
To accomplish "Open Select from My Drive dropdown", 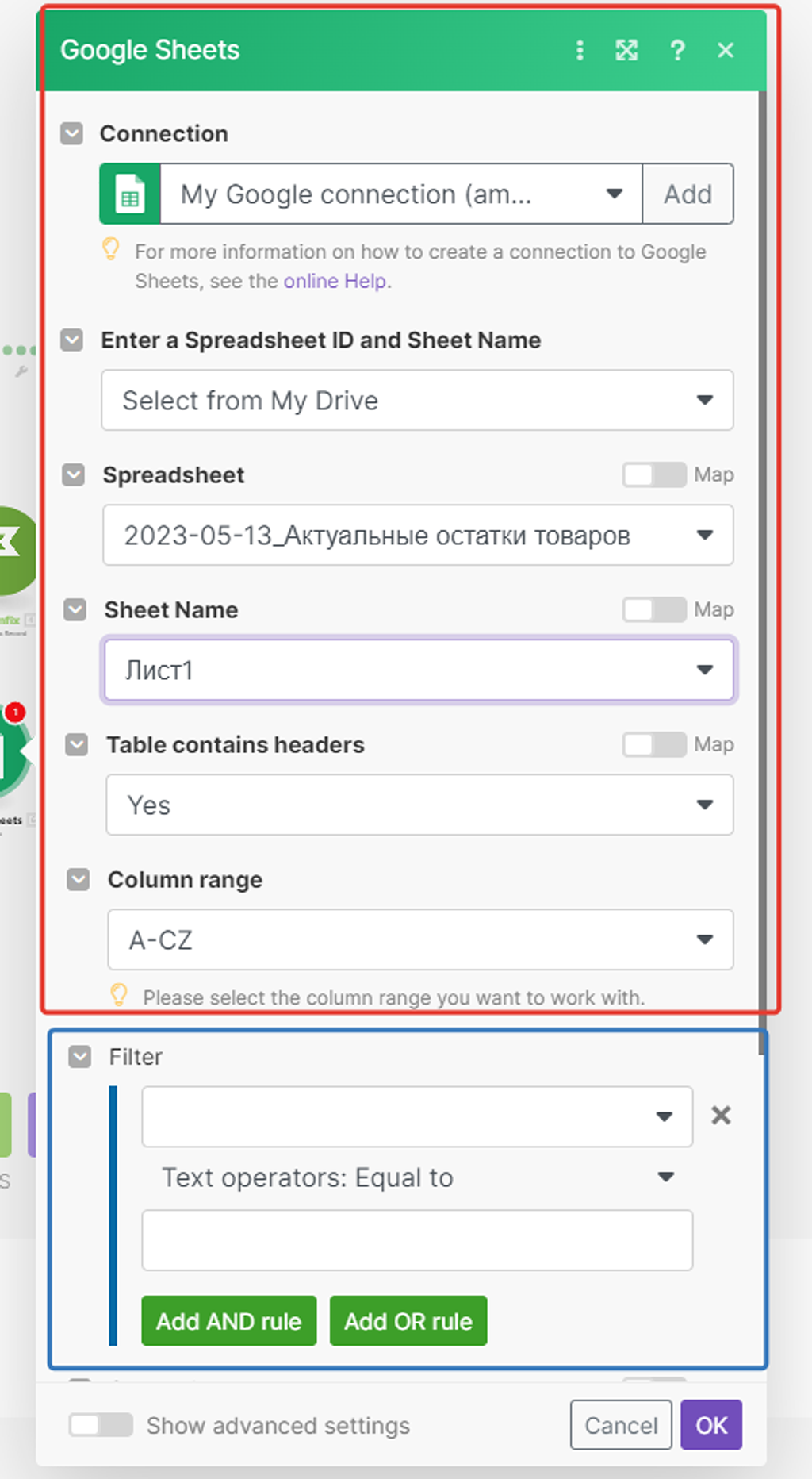I will tap(417, 400).
